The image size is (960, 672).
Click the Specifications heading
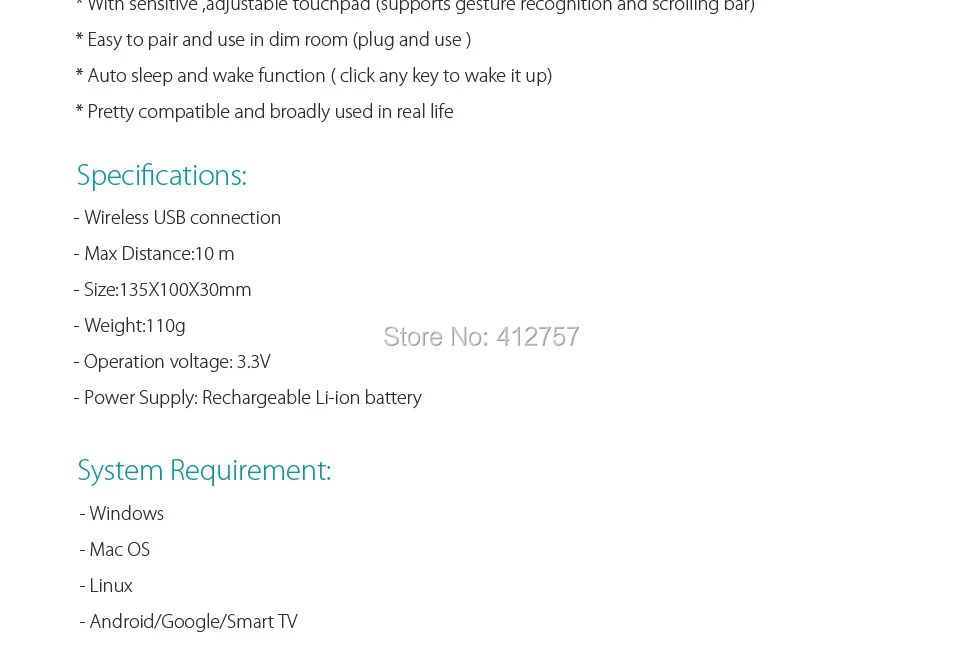point(162,176)
